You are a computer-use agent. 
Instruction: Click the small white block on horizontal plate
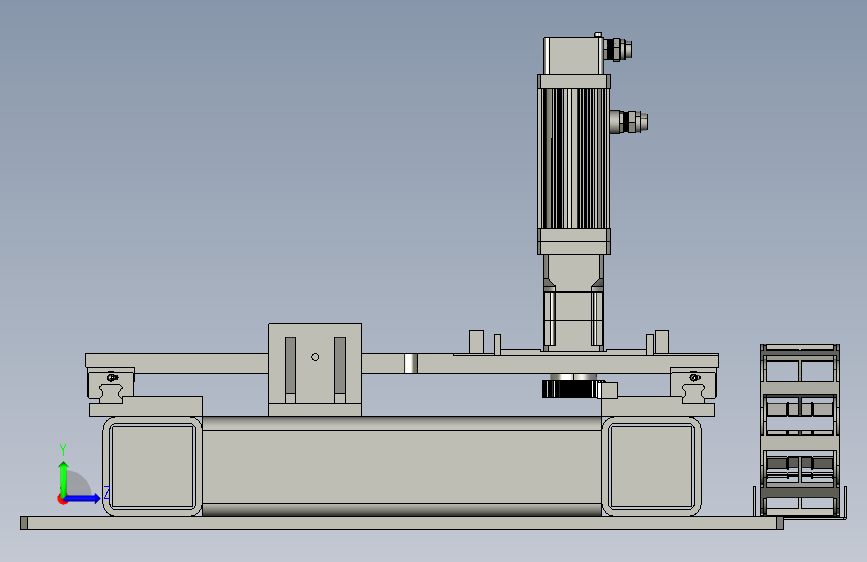411,363
